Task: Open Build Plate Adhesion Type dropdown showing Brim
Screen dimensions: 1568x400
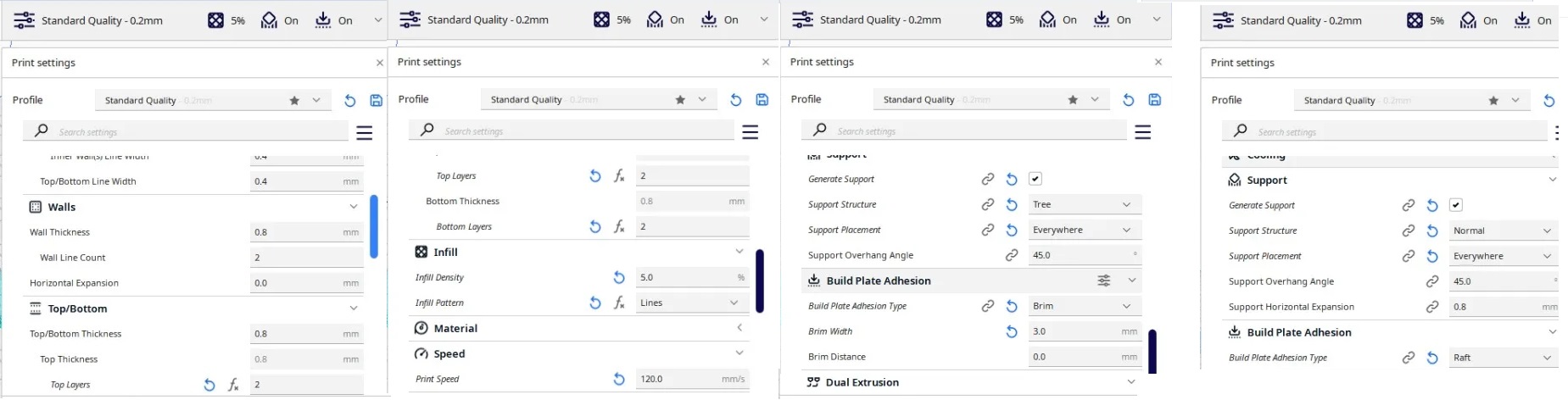Action: coord(1085,306)
